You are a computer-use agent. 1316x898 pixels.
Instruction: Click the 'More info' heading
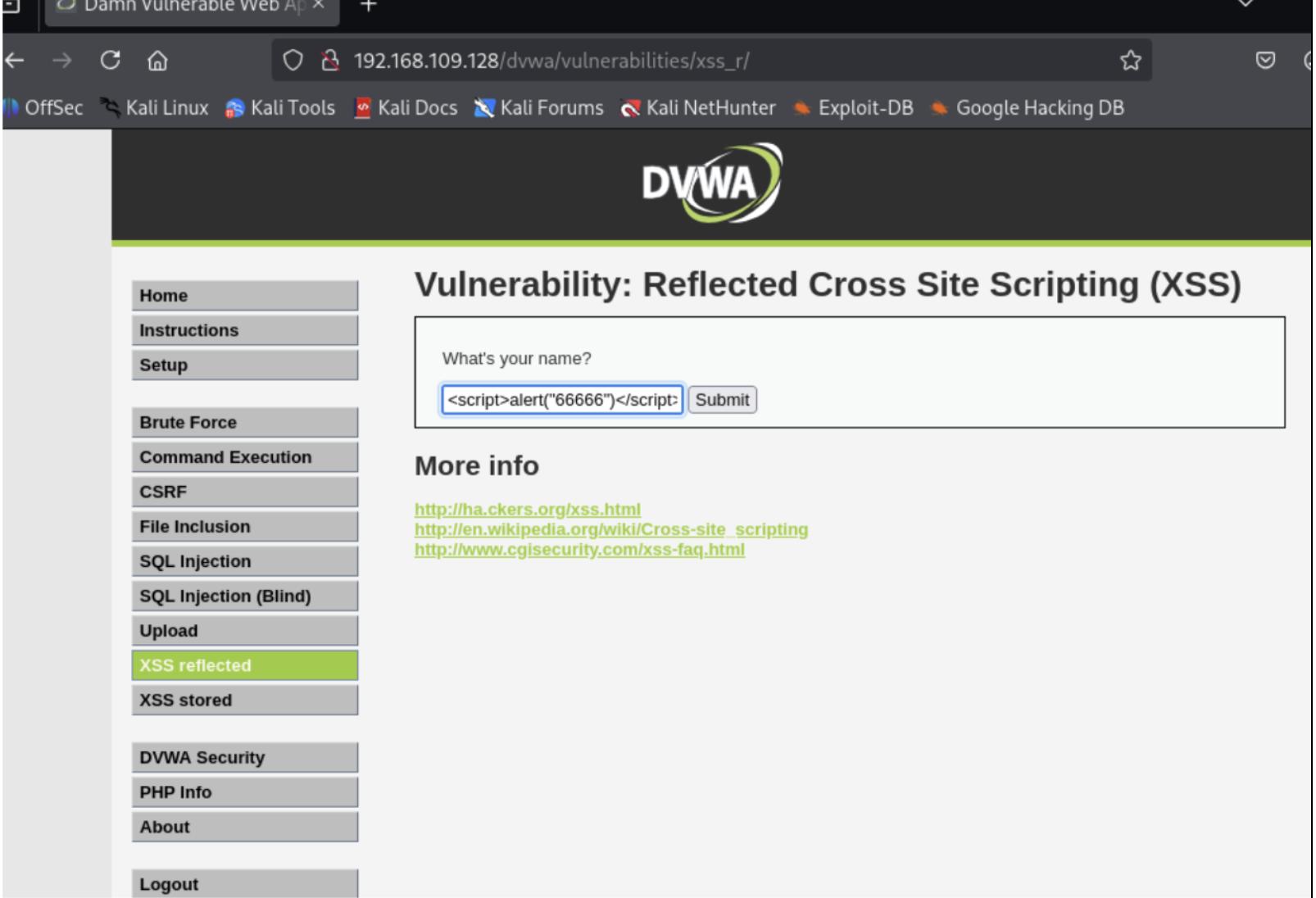[477, 466]
